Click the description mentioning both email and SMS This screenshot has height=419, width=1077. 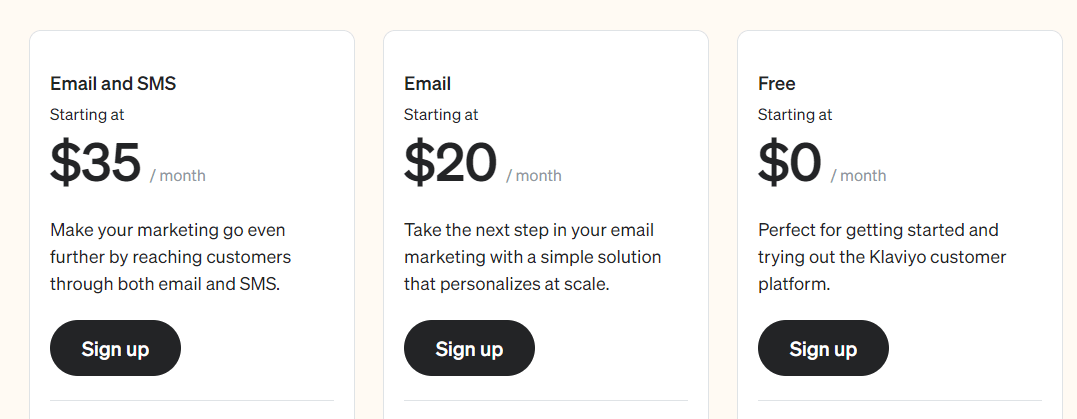coord(171,257)
